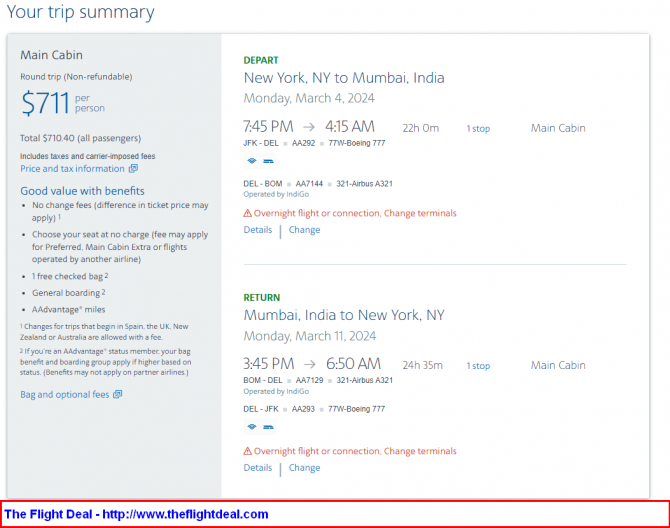The height and width of the screenshot is (528, 670).
Task: Click The Flight Deal website link
Action: (x=185, y=514)
